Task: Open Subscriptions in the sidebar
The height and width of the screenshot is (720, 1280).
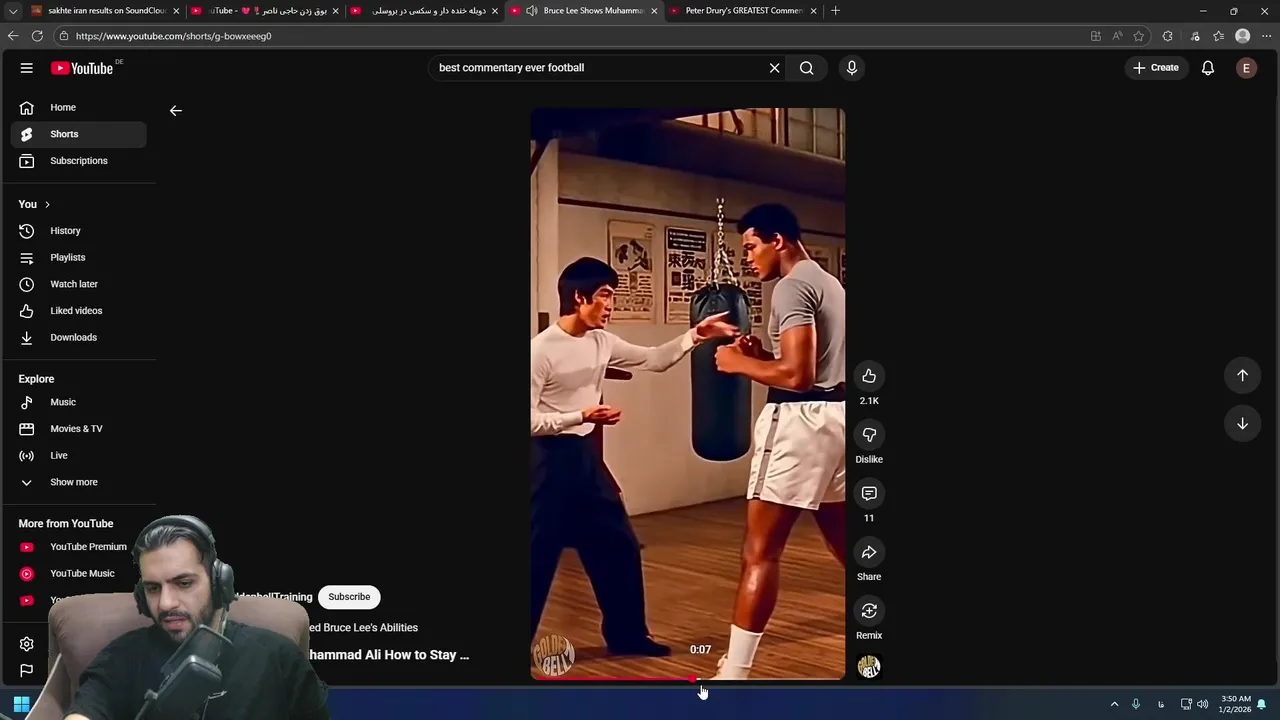Action: click(x=79, y=161)
